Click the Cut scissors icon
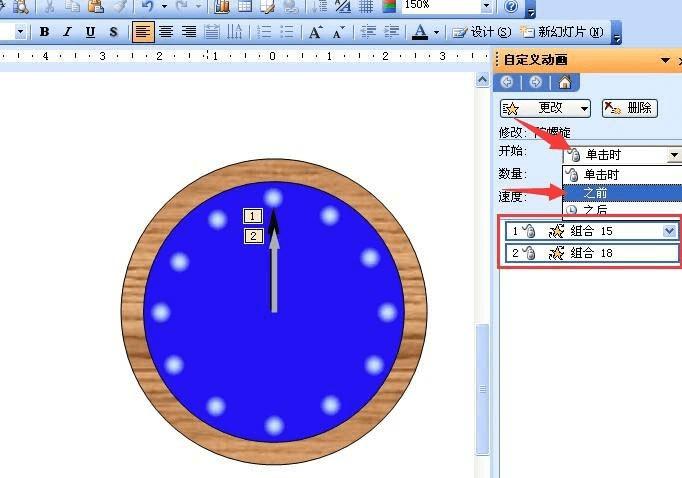Screen dimensions: 682x478 tap(50, 6)
